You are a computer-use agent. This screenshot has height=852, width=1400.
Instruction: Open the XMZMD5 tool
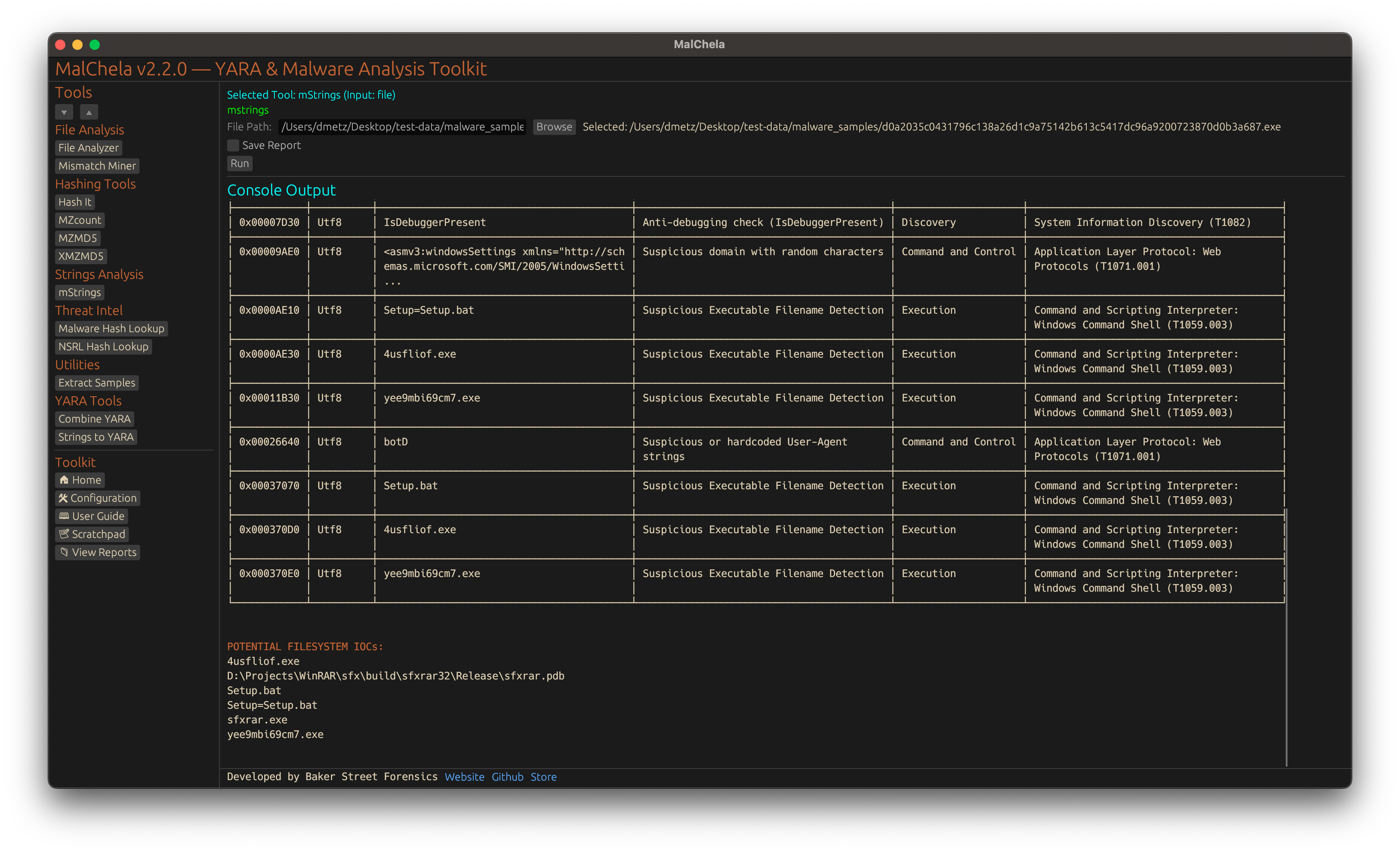[x=81, y=256]
